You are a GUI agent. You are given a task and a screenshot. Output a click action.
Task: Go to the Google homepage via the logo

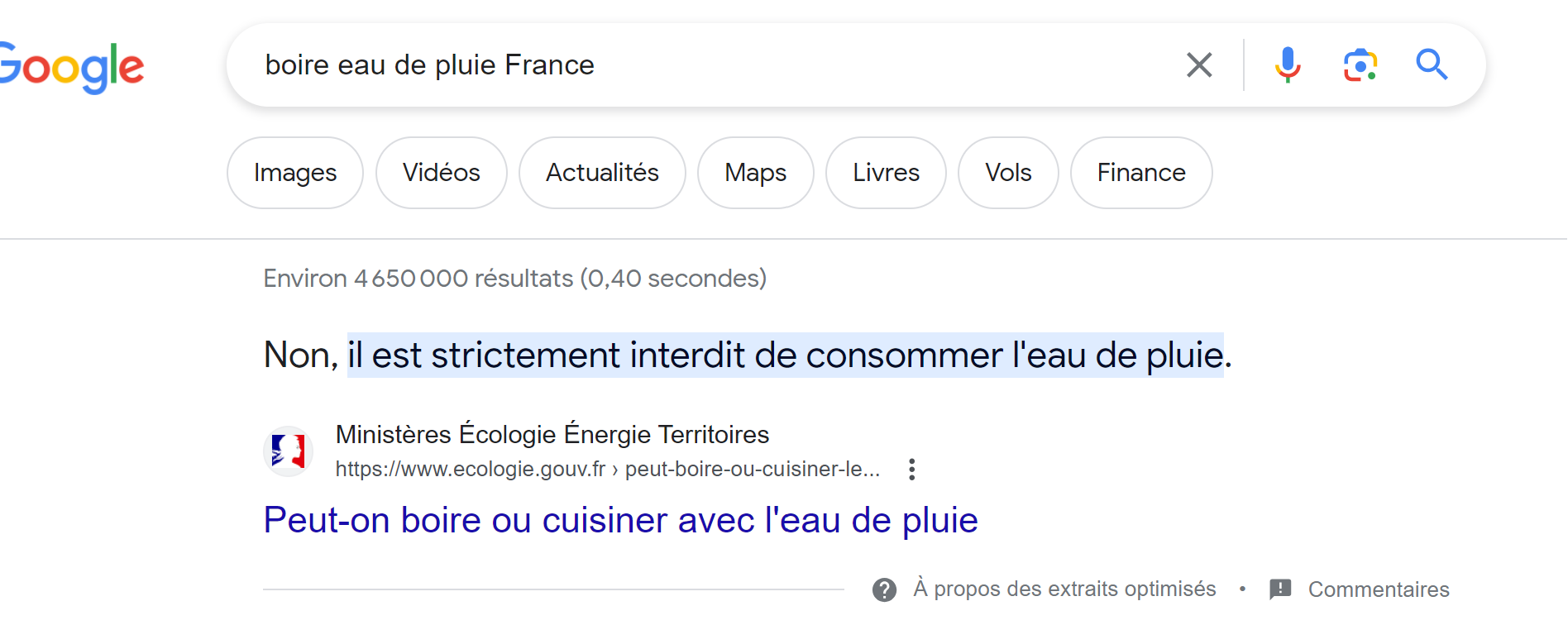coord(73,67)
